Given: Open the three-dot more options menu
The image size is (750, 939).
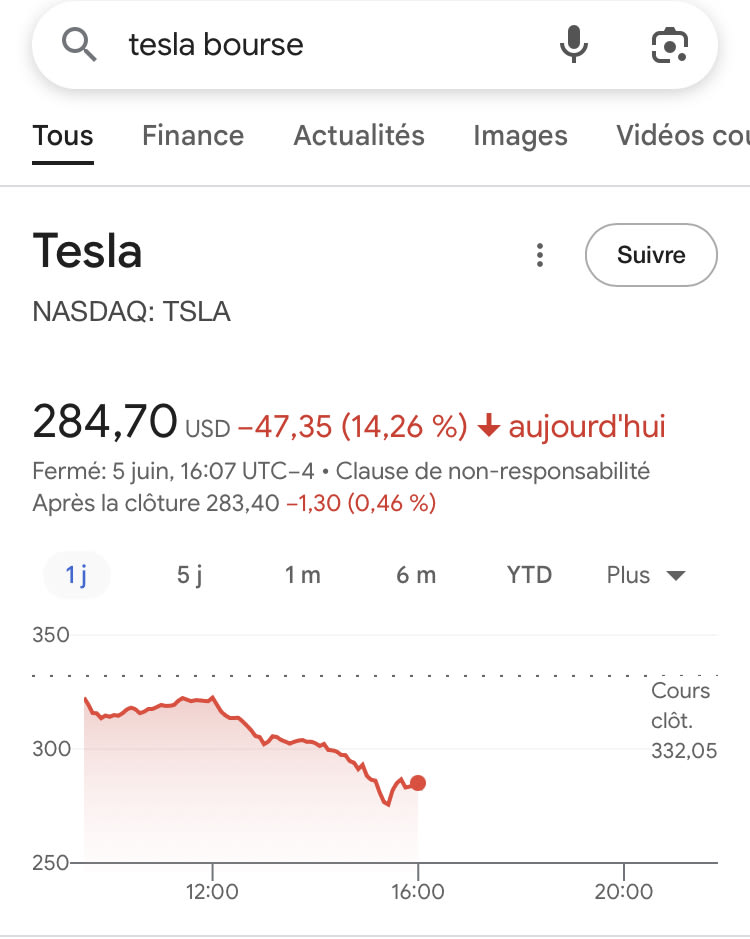Looking at the screenshot, I should pyautogui.click(x=540, y=256).
